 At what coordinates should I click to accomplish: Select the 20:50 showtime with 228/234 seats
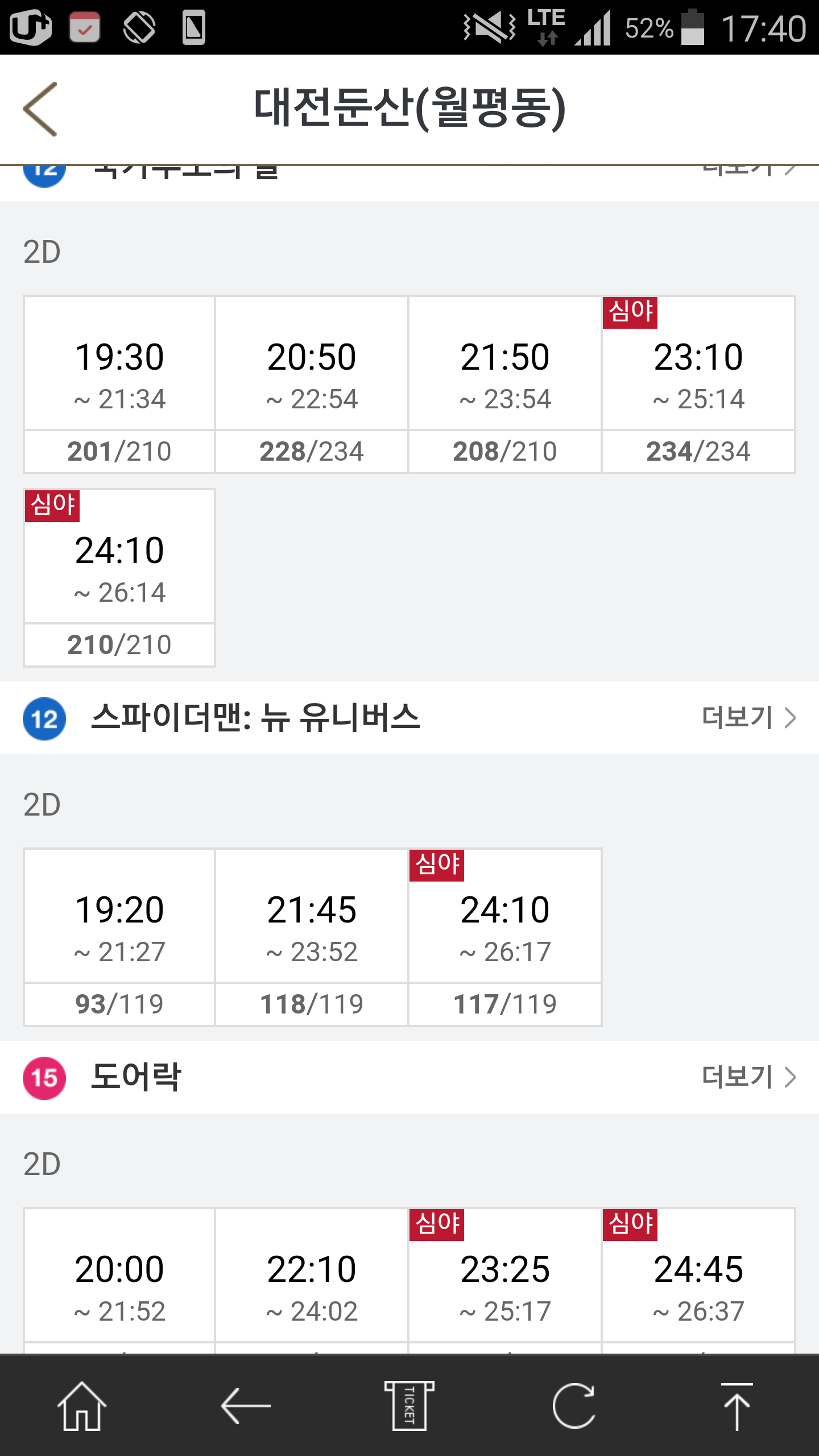point(312,384)
